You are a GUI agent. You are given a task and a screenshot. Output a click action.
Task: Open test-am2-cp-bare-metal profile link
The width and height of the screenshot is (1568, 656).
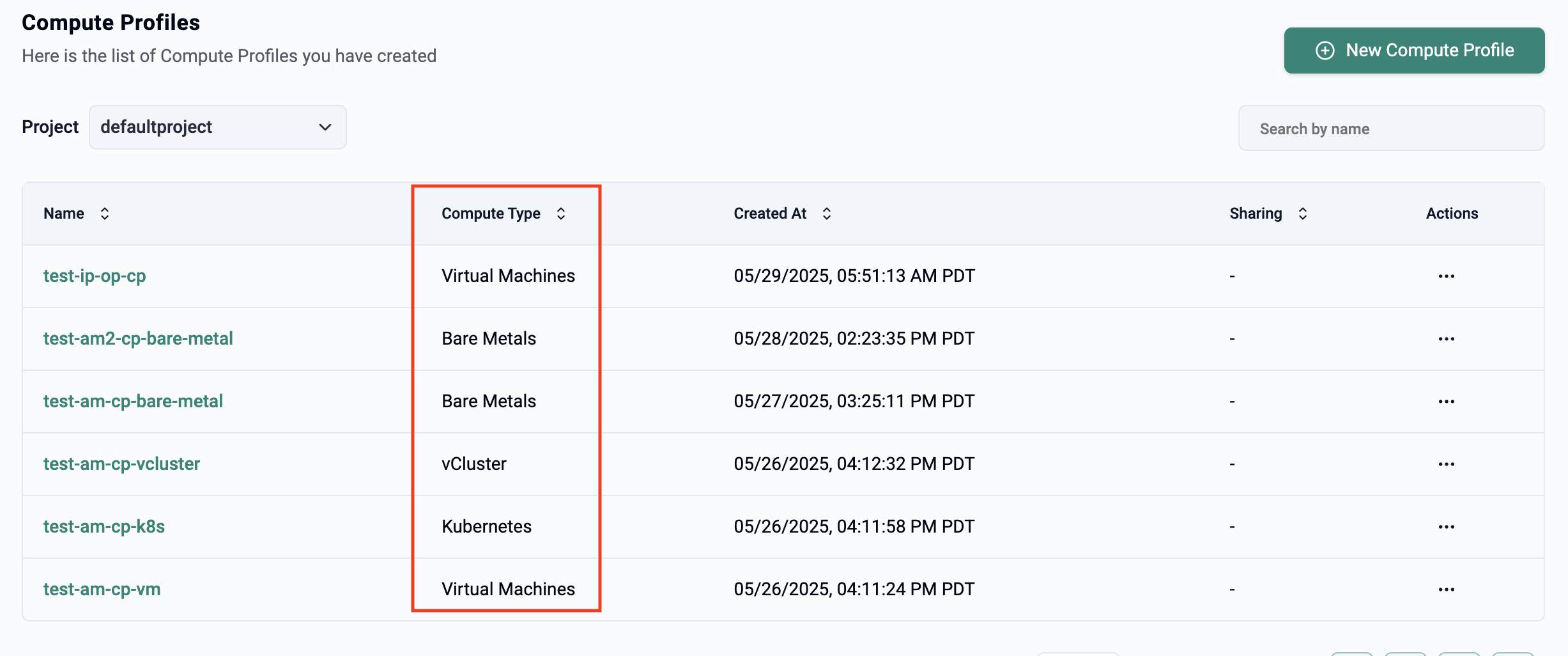pos(138,339)
